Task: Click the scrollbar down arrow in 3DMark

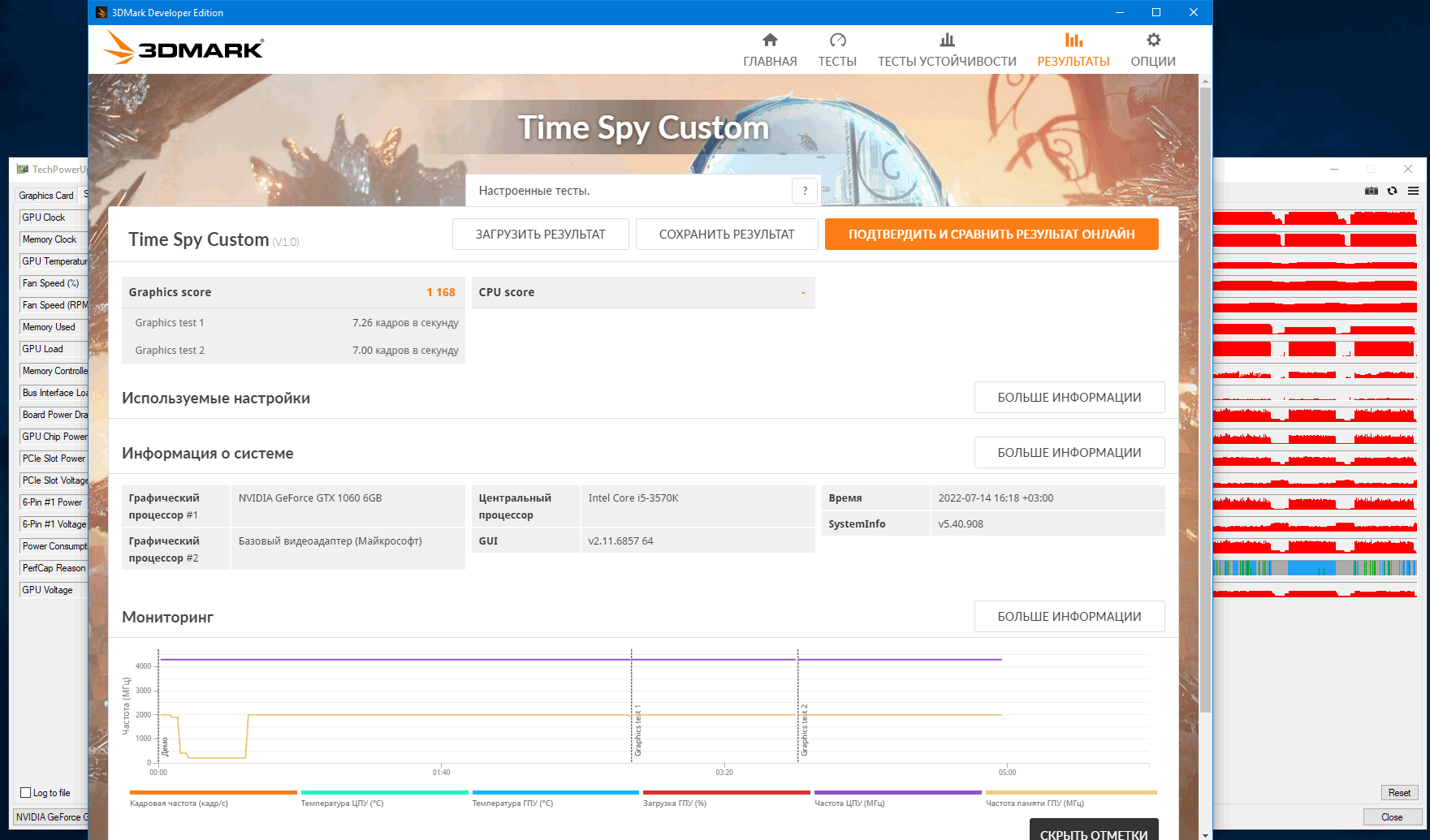Action: (x=1205, y=834)
